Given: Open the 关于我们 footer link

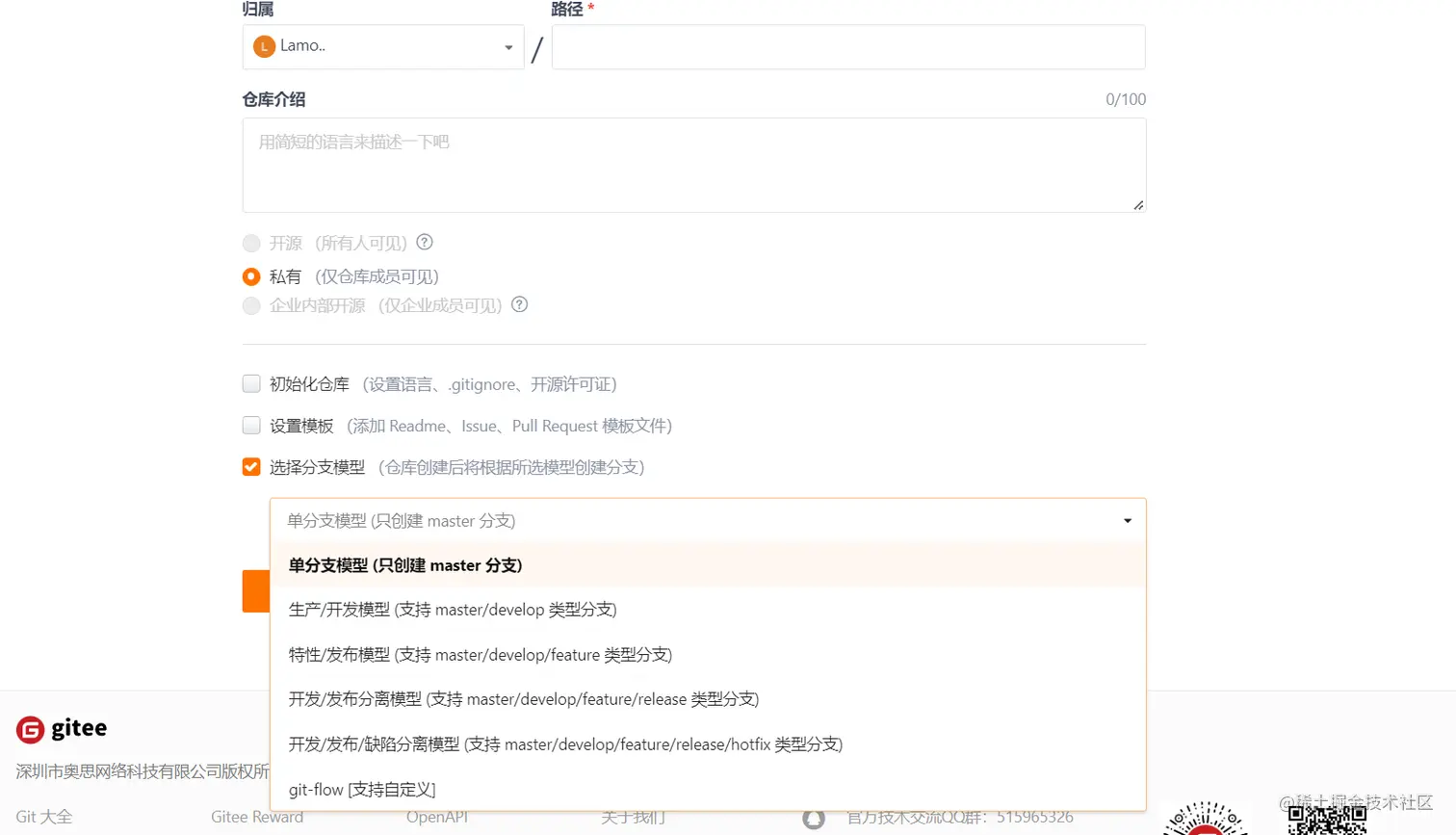Looking at the screenshot, I should pyautogui.click(x=633, y=817).
